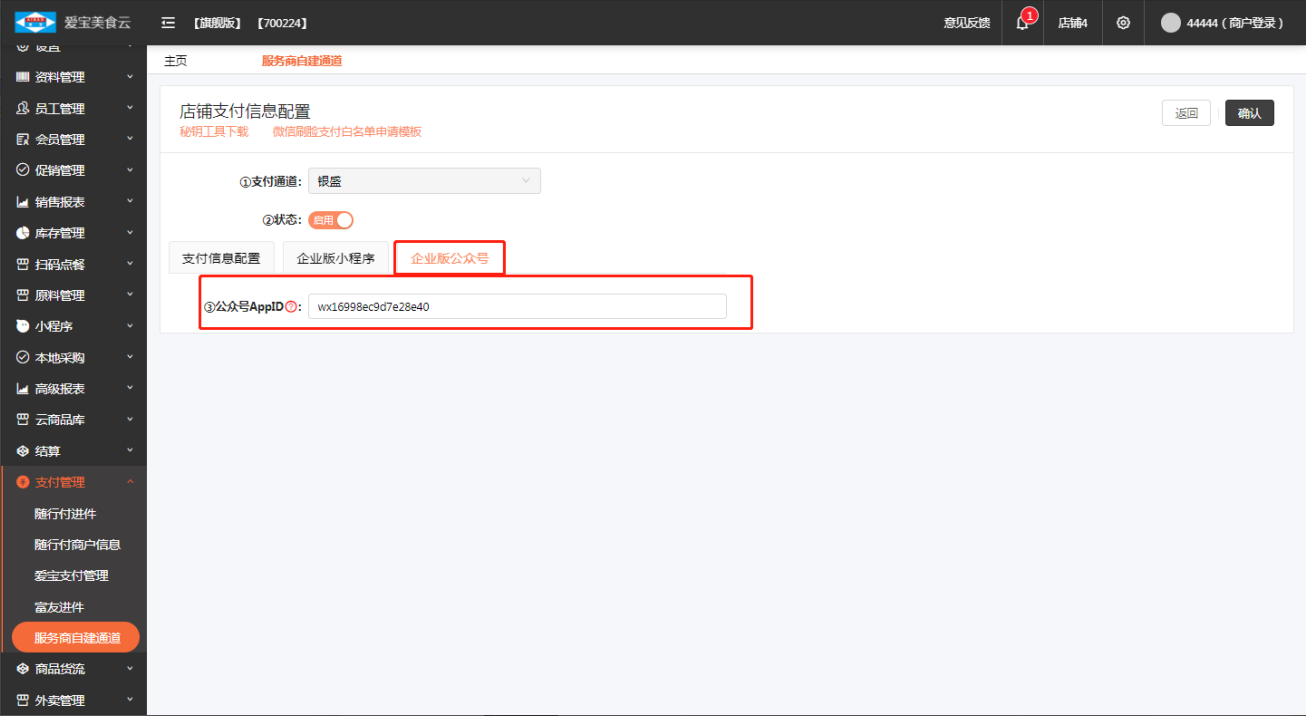Switch to the 企业版小程序 tab
This screenshot has width=1306, height=716.
pos(335,258)
